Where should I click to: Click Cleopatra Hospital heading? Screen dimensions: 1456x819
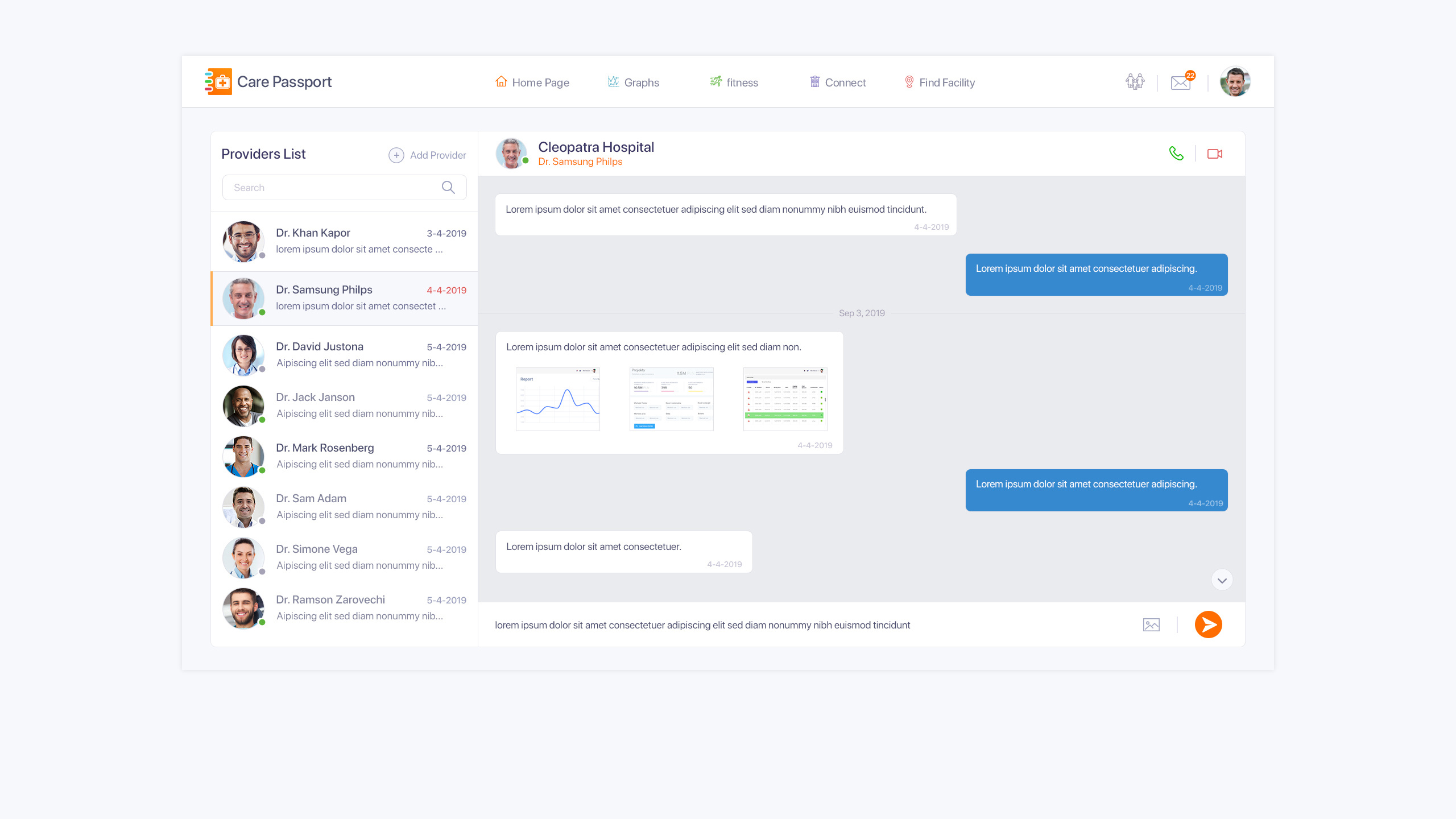click(x=596, y=147)
